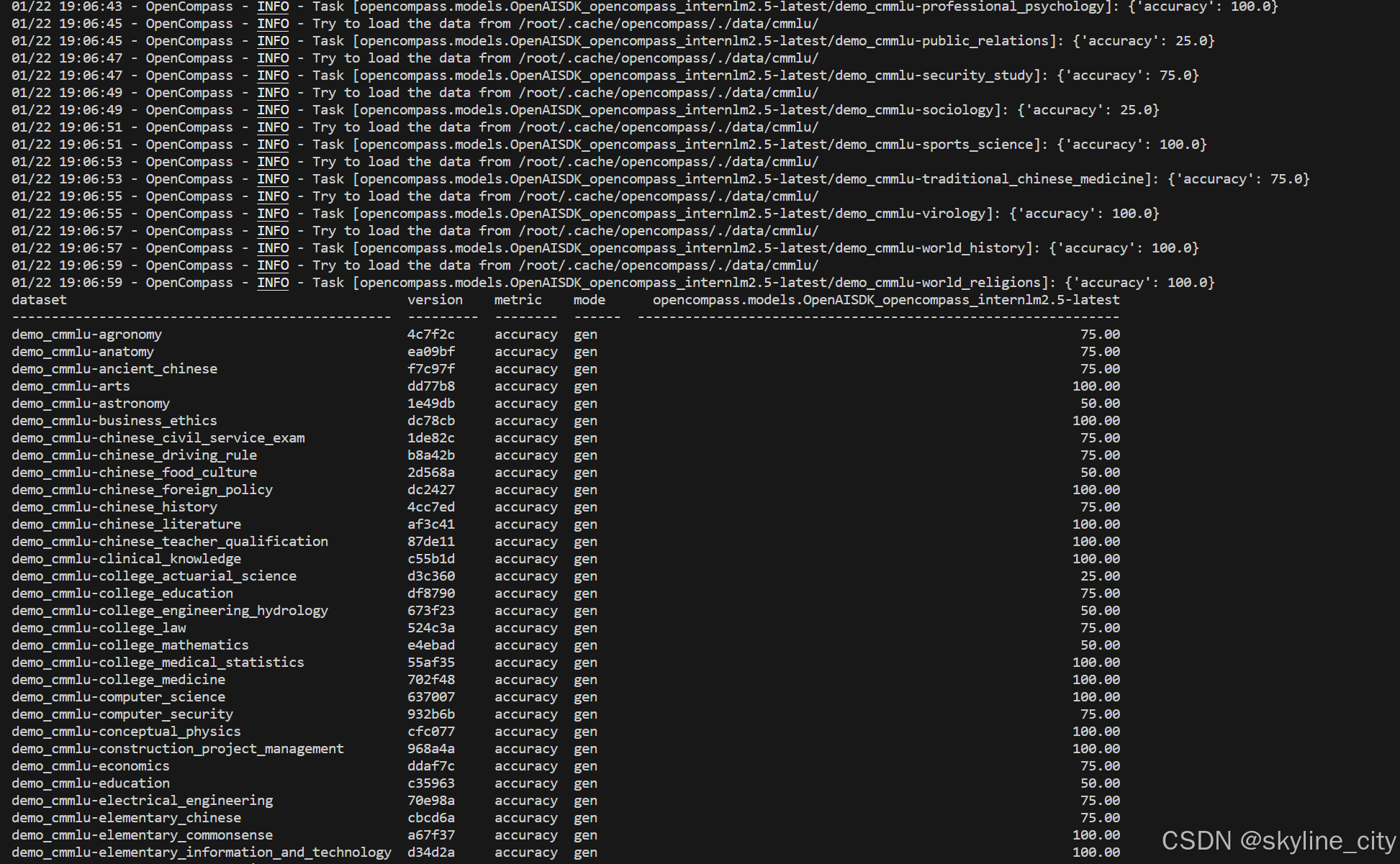The height and width of the screenshot is (864, 1400).
Task: Click the version hash dd77b8 in the arts row
Action: pos(430,386)
